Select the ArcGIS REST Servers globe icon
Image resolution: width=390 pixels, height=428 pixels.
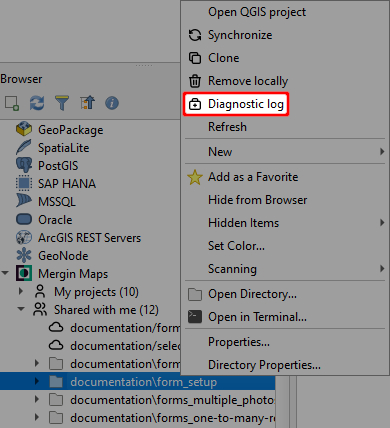point(24,237)
